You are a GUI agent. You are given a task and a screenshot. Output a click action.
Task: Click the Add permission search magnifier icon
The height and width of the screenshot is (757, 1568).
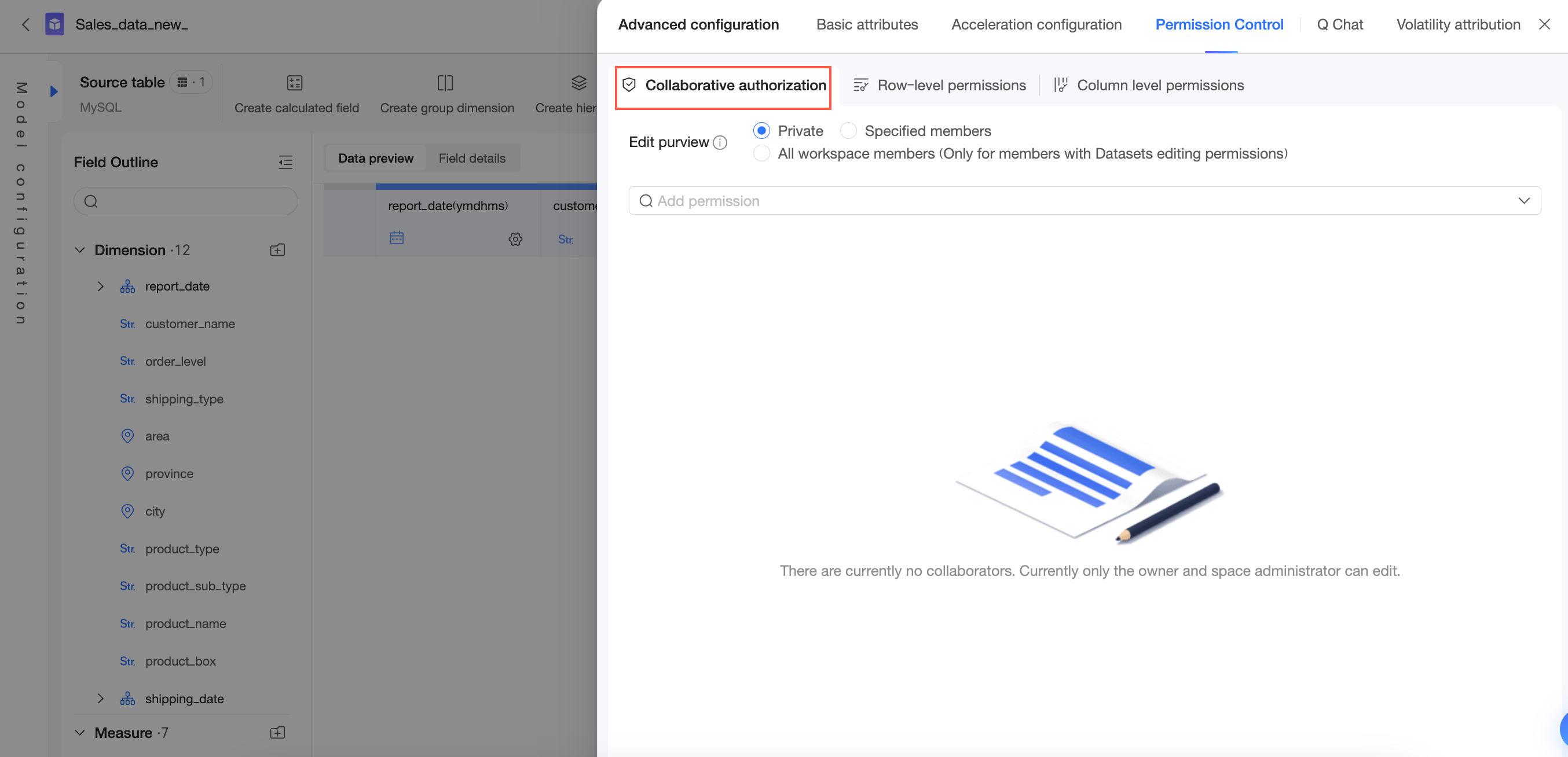[646, 201]
